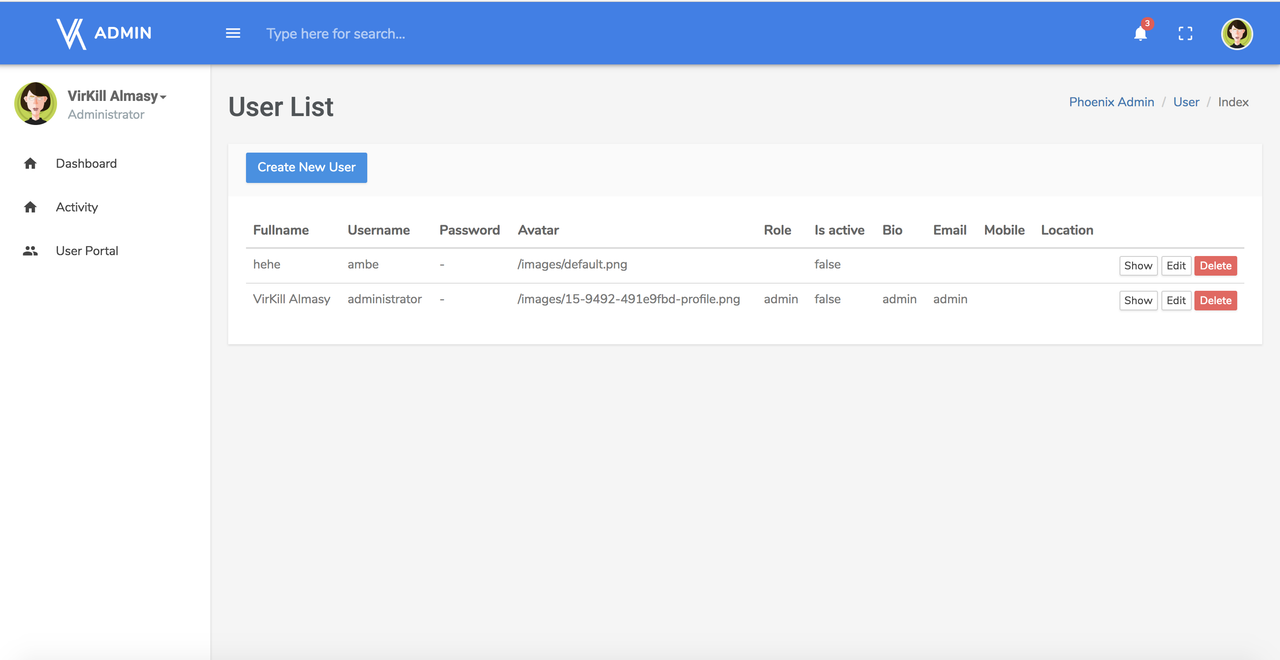Click the Mobile column header
Viewport: 1280px width, 660px height.
coord(1004,230)
